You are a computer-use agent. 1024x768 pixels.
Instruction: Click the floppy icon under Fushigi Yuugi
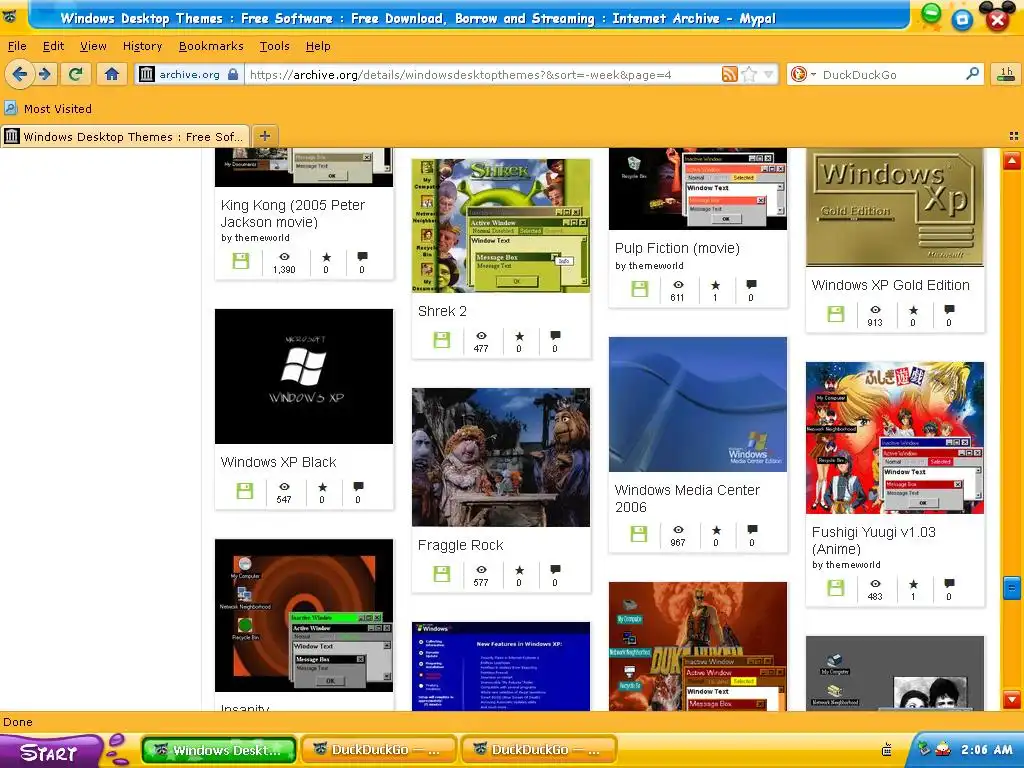coord(836,588)
